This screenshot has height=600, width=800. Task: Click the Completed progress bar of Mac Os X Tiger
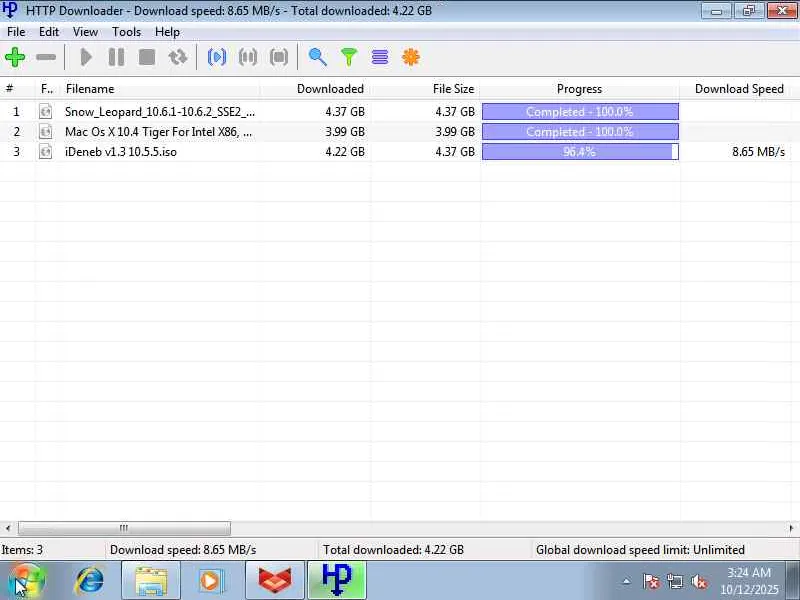coord(580,132)
